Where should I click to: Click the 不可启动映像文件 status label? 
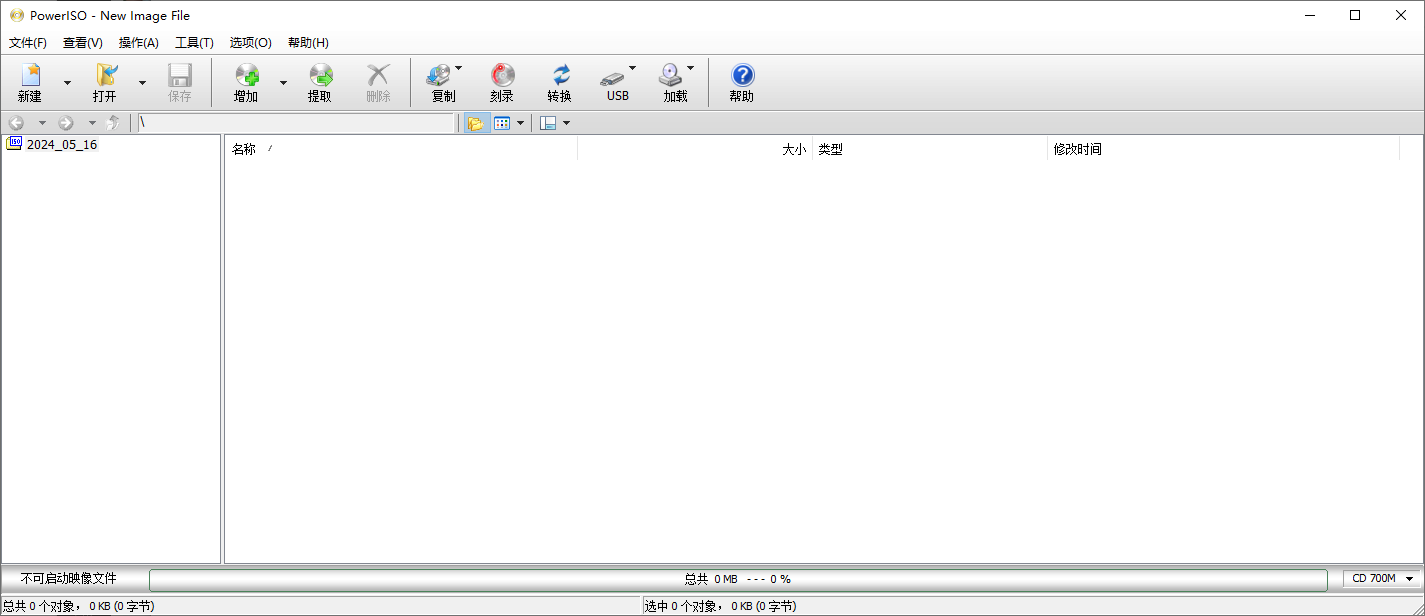pyautogui.click(x=69, y=578)
